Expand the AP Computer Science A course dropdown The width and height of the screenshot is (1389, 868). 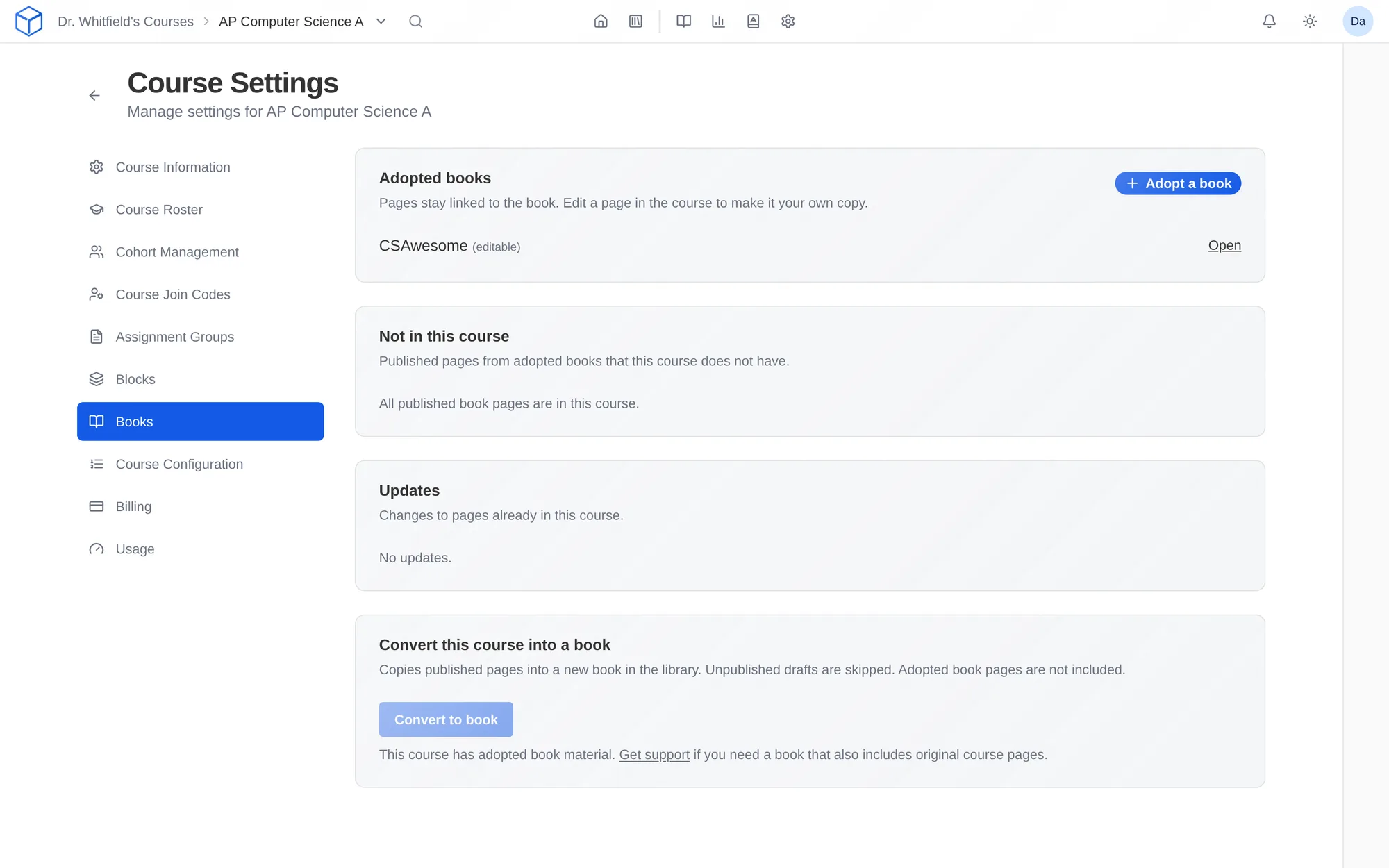coord(381,22)
